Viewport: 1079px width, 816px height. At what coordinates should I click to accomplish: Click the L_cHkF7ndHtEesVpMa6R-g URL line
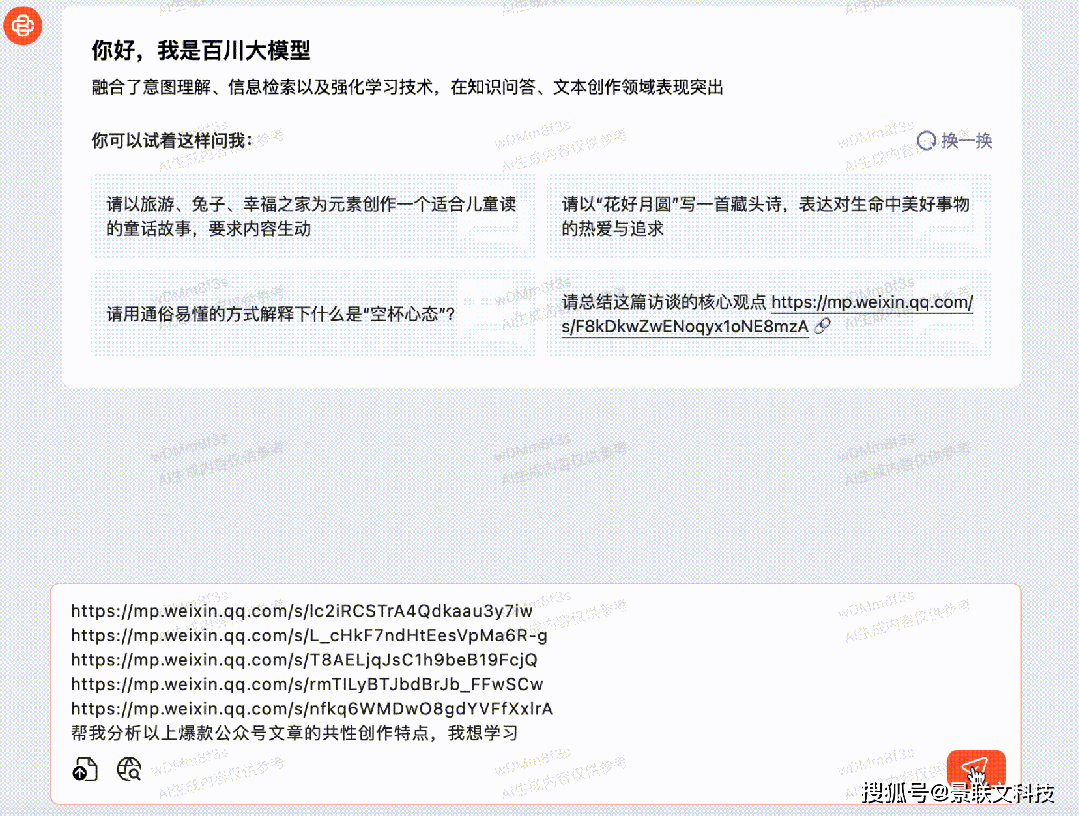click(x=309, y=635)
